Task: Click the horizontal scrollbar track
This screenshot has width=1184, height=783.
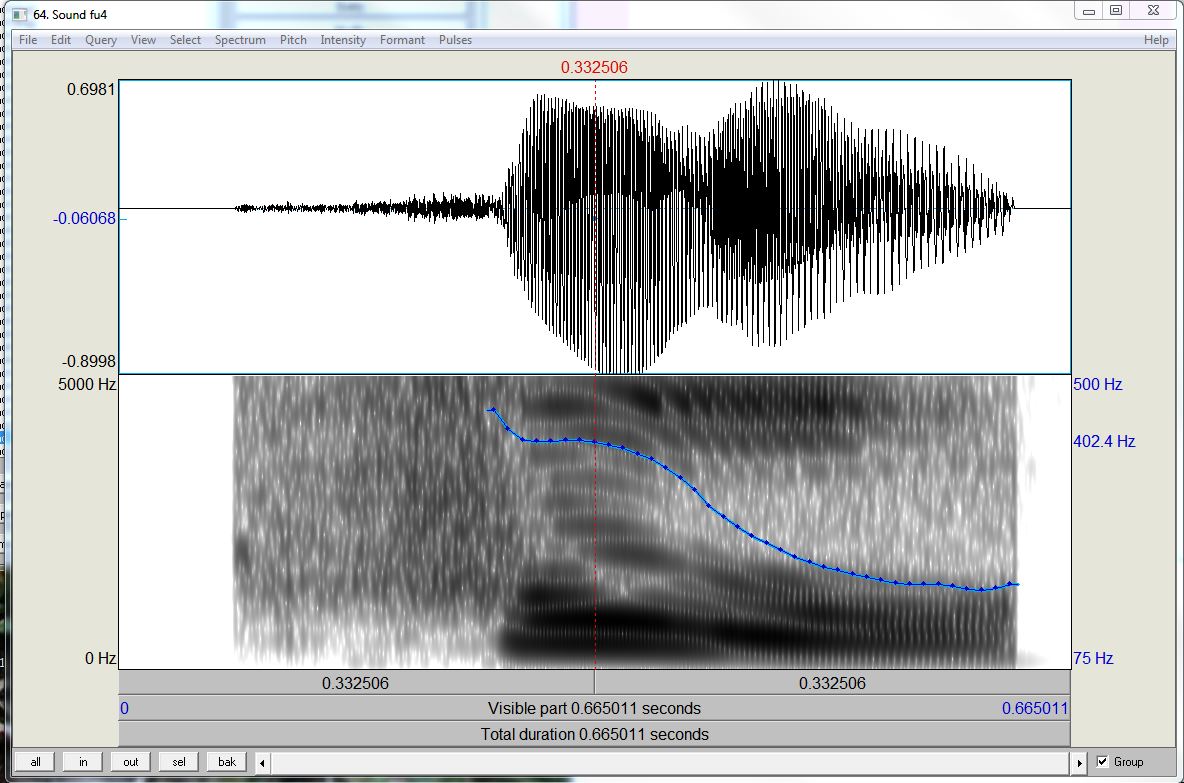Action: tap(671, 763)
